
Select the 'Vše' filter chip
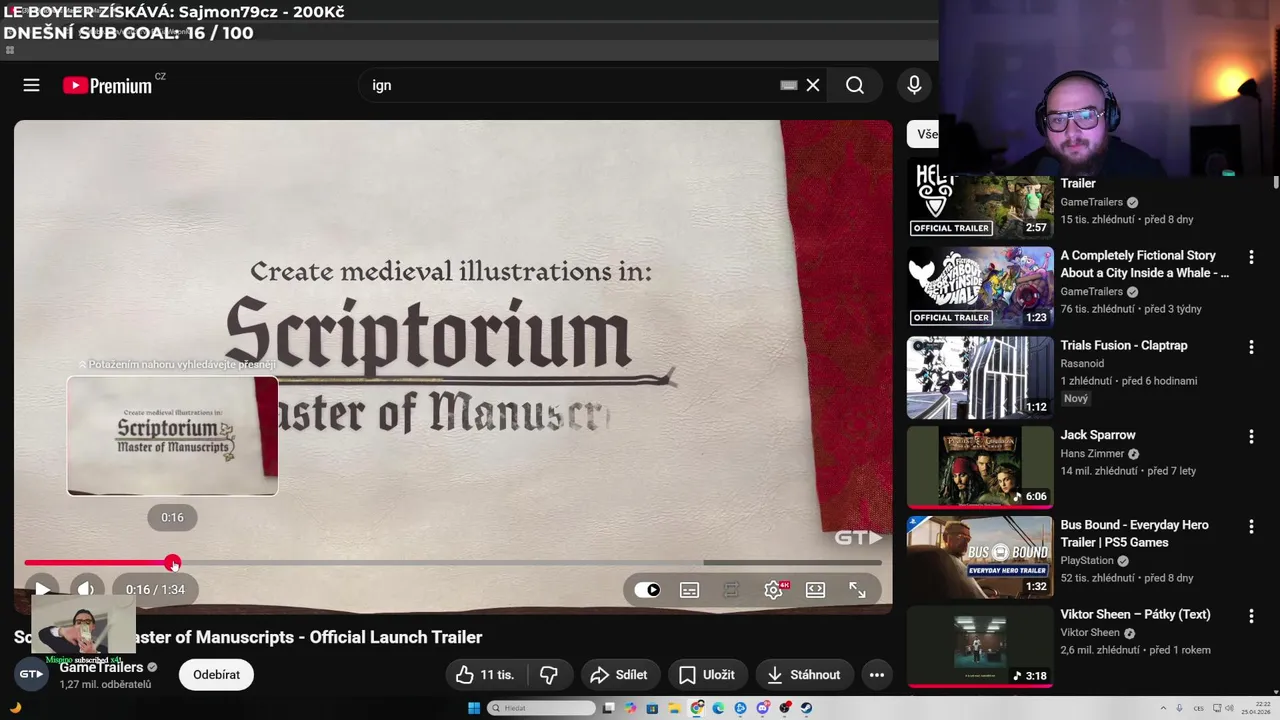tap(923, 134)
